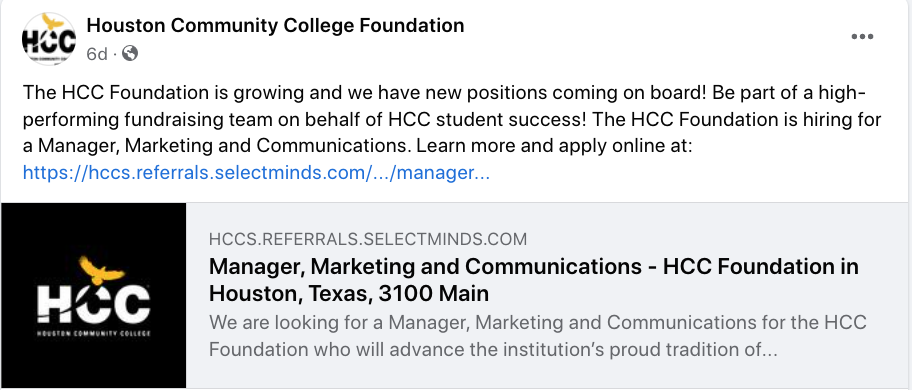Click the white HCC letters in thumbnail
Screen dimensions: 912x390
click(93, 304)
